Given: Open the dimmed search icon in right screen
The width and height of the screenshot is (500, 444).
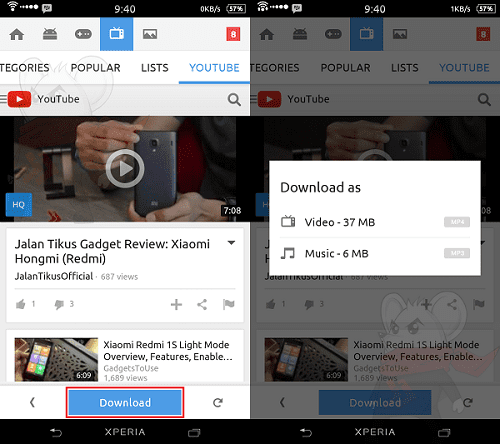Looking at the screenshot, I should pos(484,99).
